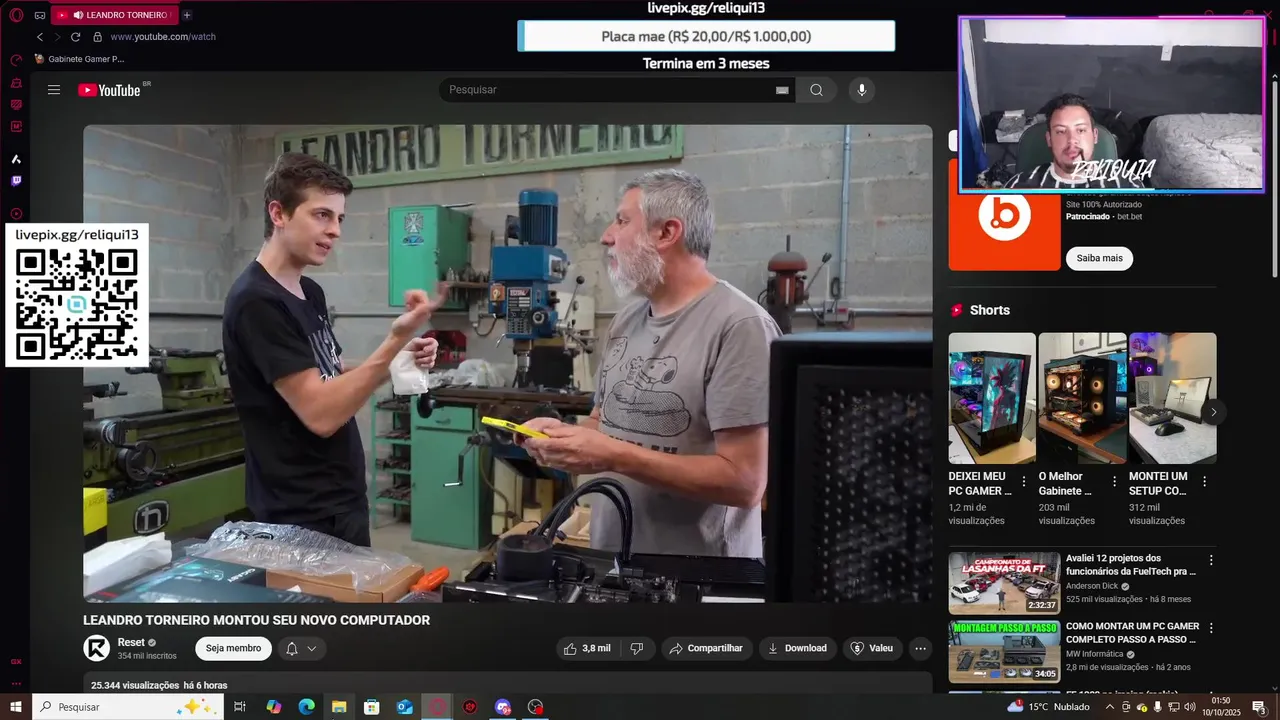Open the Reset channel name link
The image size is (1280, 720).
131,642
